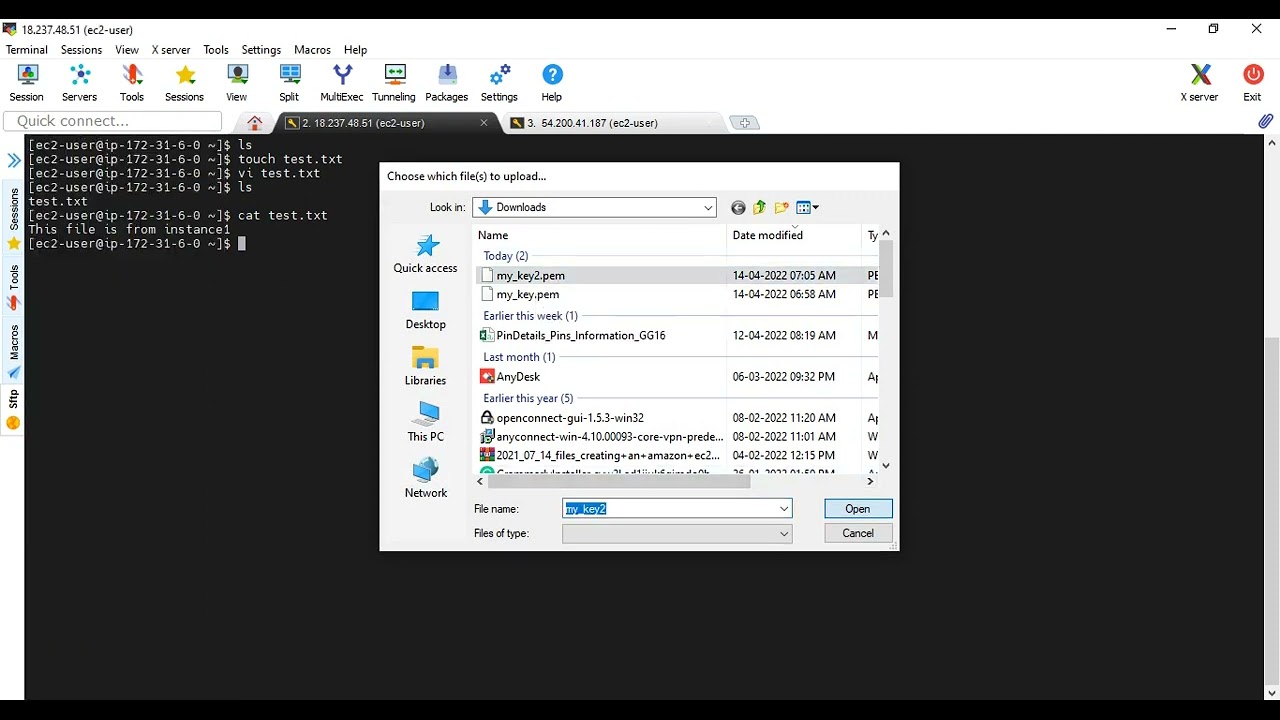Click the Quick connect input field
The image size is (1280, 720).
click(x=113, y=121)
